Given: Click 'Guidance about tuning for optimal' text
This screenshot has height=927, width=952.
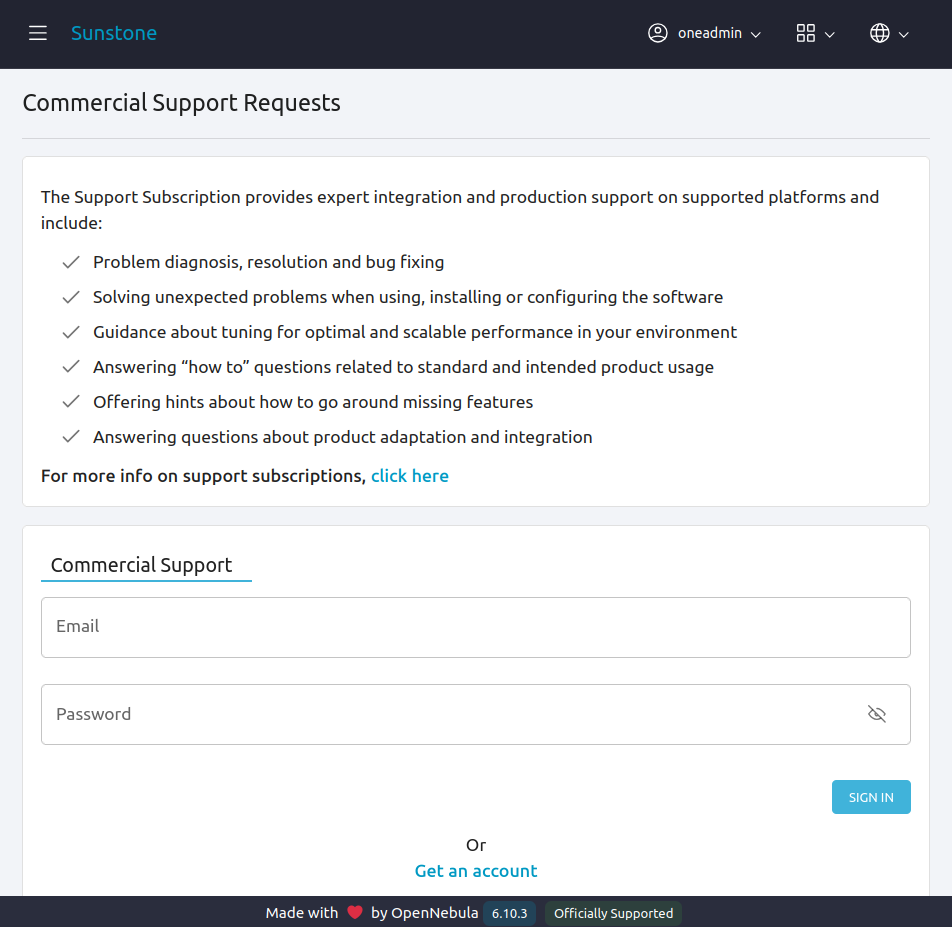Looking at the screenshot, I should [x=415, y=332].
